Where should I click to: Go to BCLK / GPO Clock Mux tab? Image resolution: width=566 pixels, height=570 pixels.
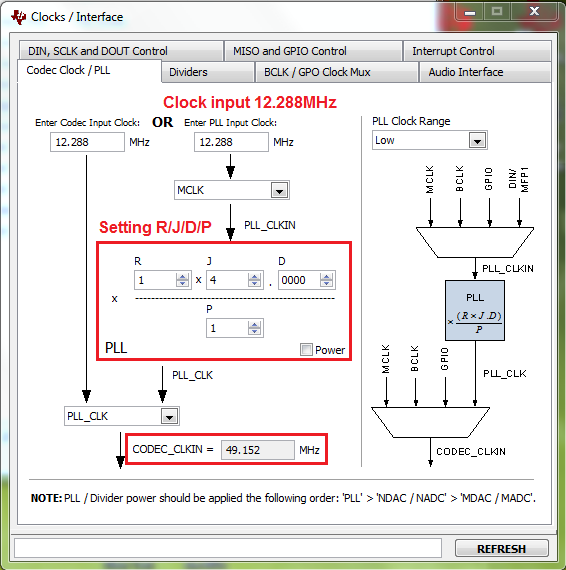(336, 72)
